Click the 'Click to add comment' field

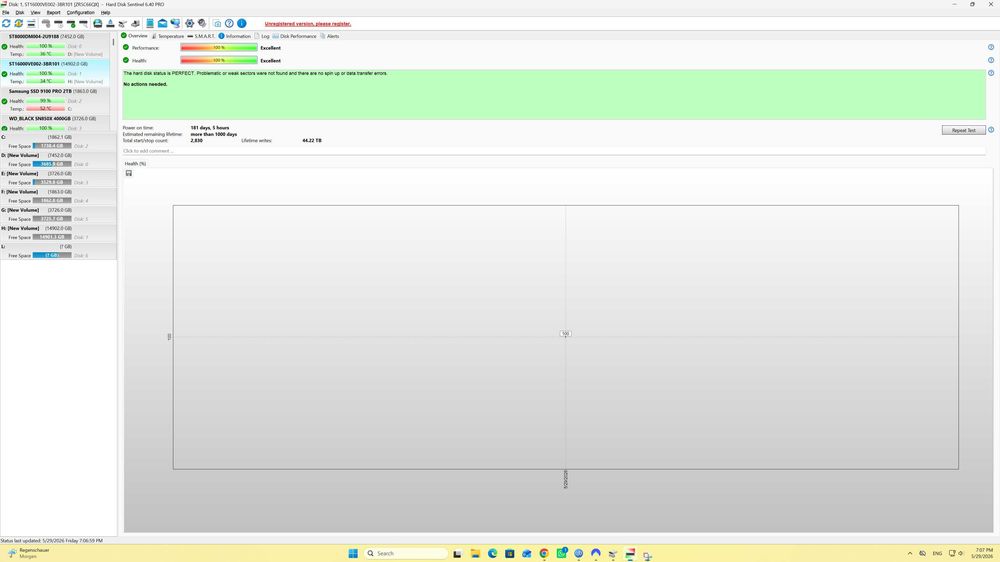(554, 151)
